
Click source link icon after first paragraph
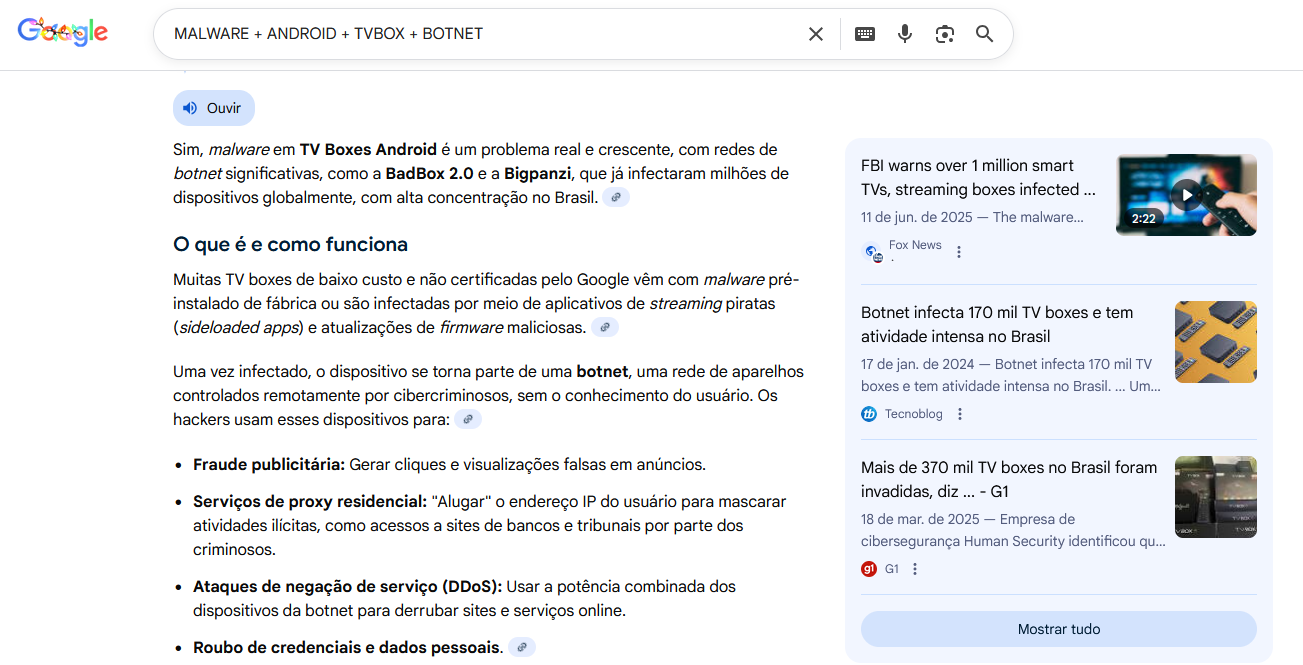click(x=616, y=198)
